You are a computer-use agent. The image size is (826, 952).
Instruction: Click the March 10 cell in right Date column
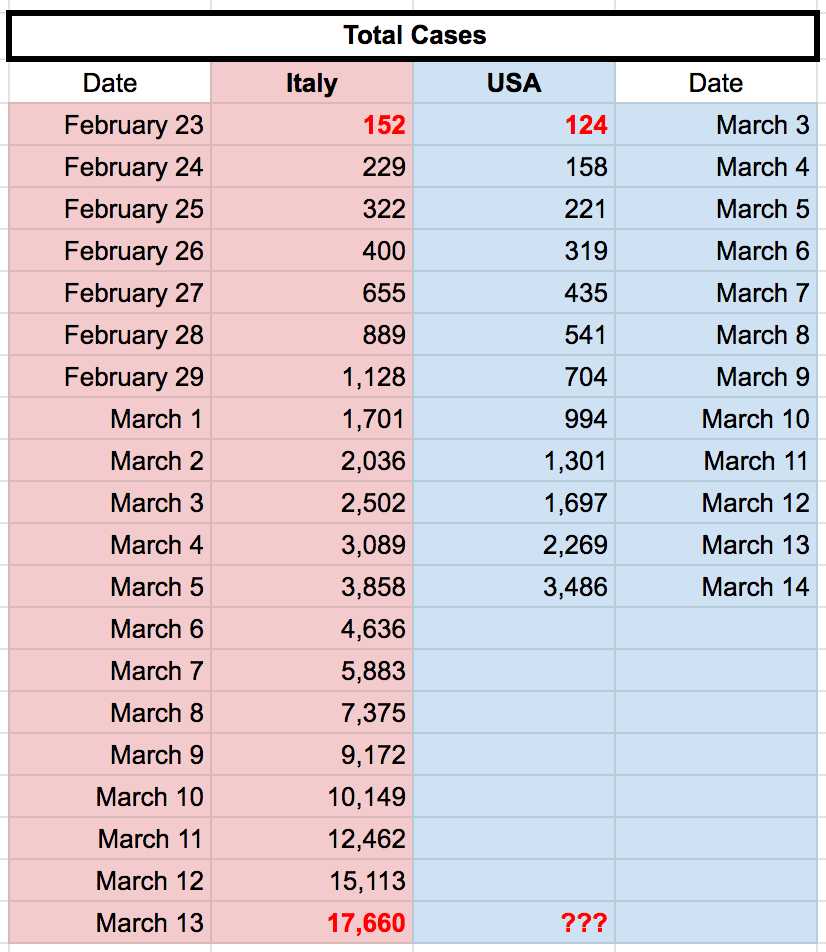716,418
